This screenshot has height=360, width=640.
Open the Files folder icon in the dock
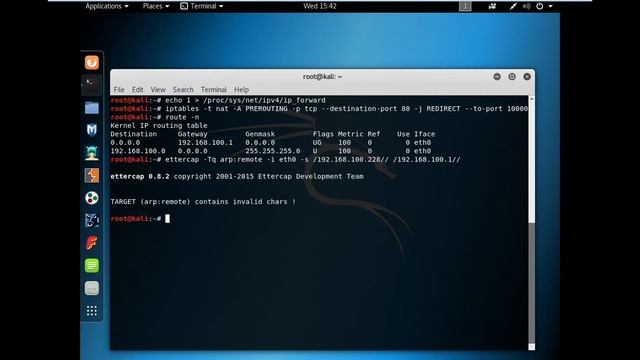click(92, 108)
